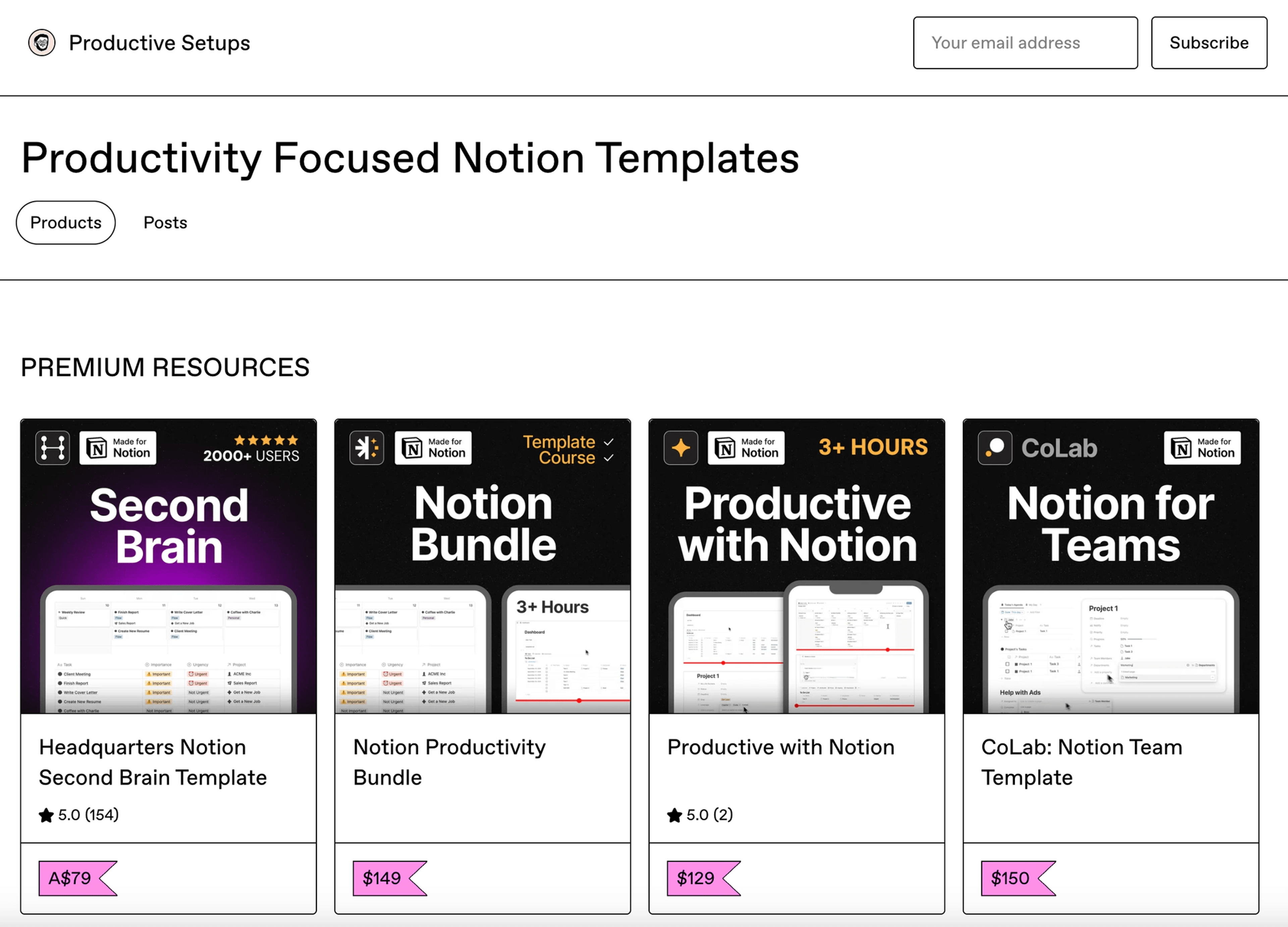The image size is (1288, 927).
Task: Click Made for Notion badge on Second Brain card
Action: pyautogui.click(x=118, y=448)
